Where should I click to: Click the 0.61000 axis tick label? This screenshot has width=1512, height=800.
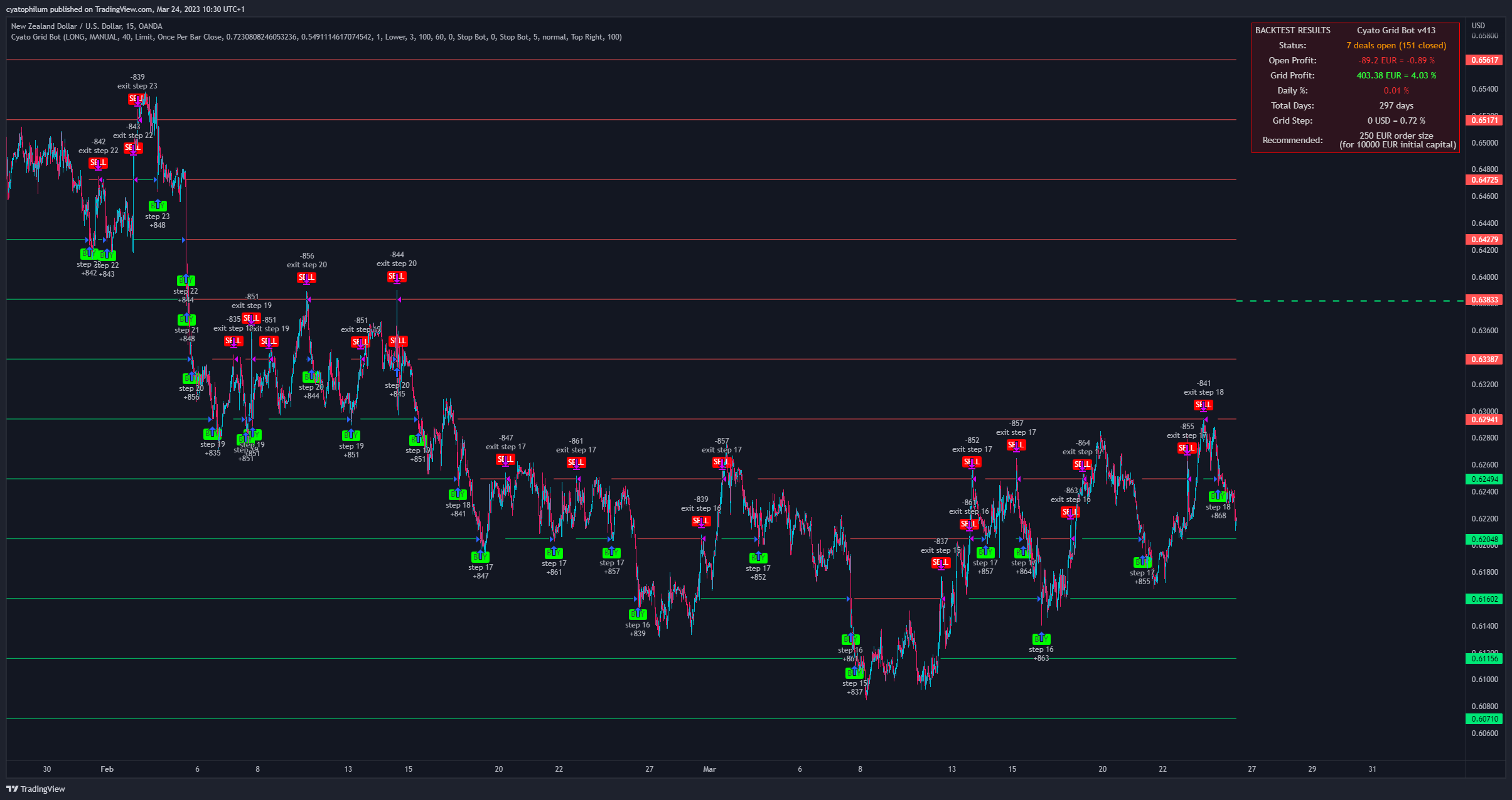point(1484,680)
